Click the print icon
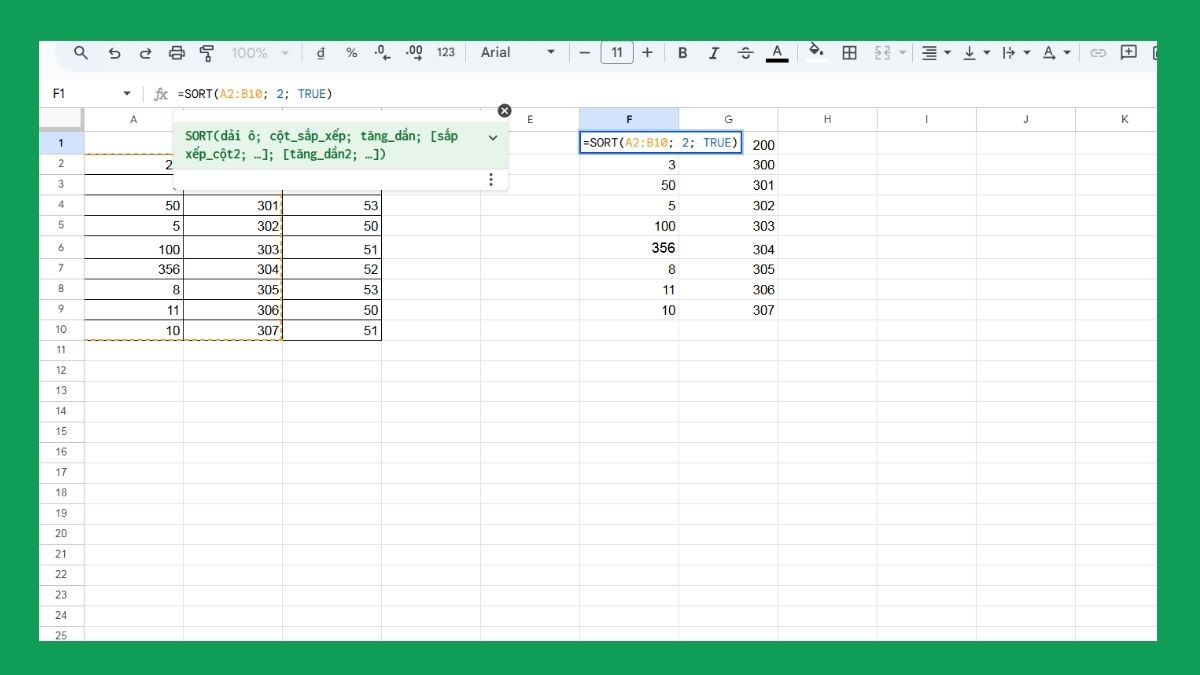The height and width of the screenshot is (675, 1200). (177, 52)
